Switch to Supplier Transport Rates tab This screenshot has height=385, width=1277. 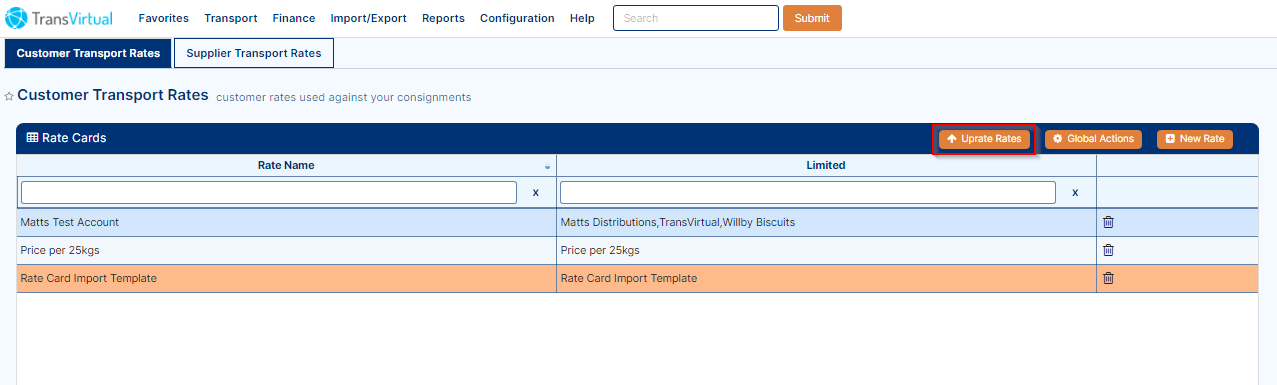tap(254, 53)
